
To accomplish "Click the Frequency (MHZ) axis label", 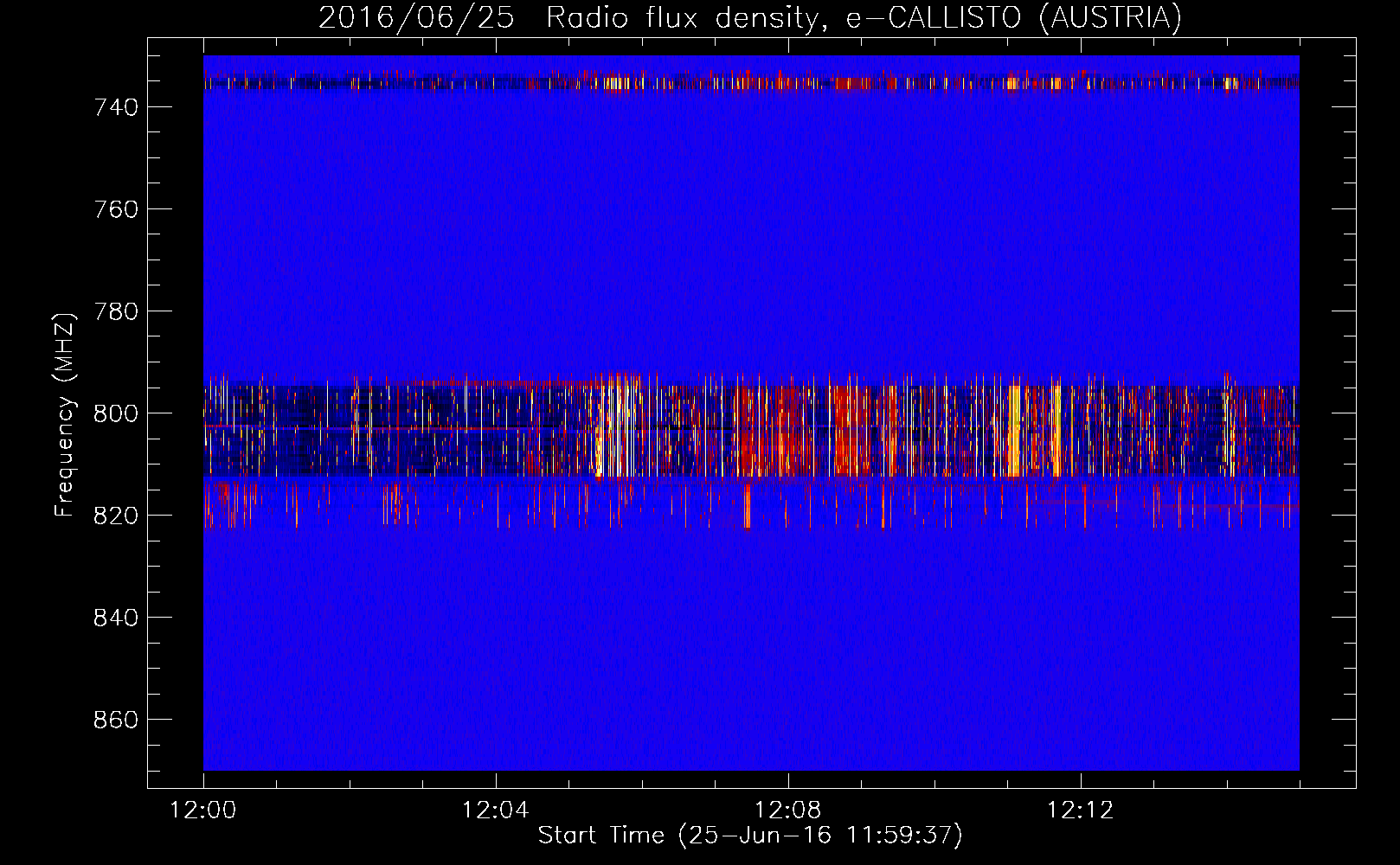I will (x=65, y=414).
